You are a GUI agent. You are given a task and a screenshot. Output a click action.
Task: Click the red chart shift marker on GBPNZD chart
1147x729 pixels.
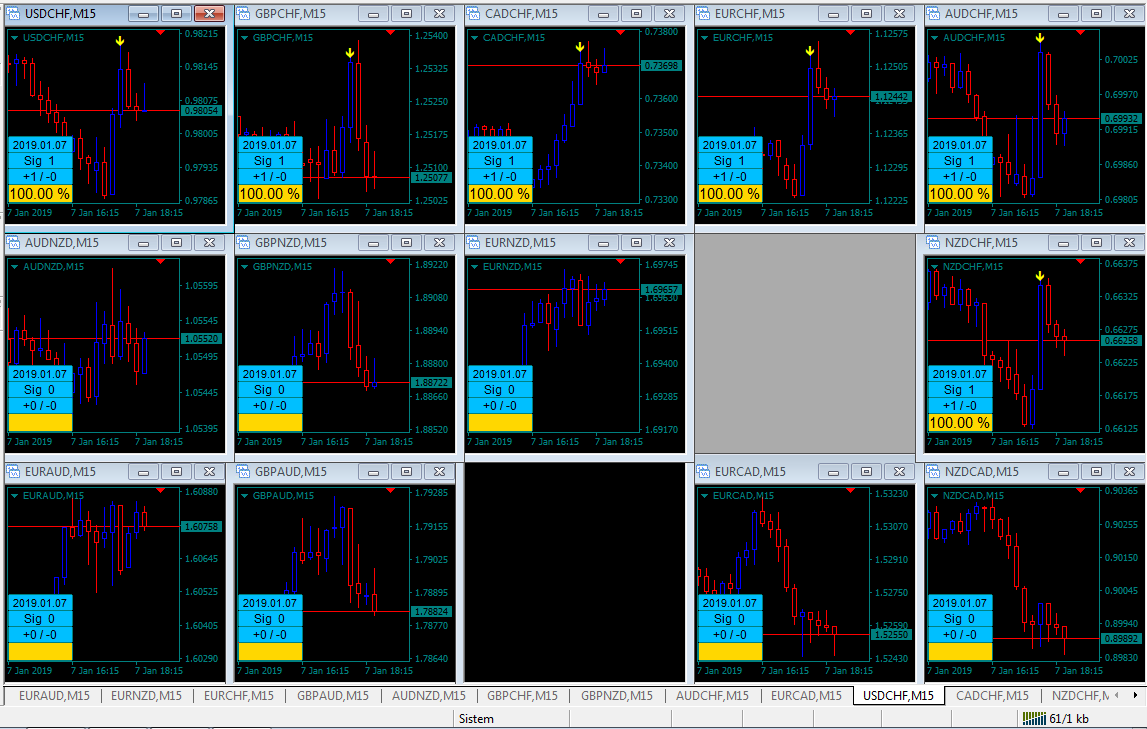391,261
